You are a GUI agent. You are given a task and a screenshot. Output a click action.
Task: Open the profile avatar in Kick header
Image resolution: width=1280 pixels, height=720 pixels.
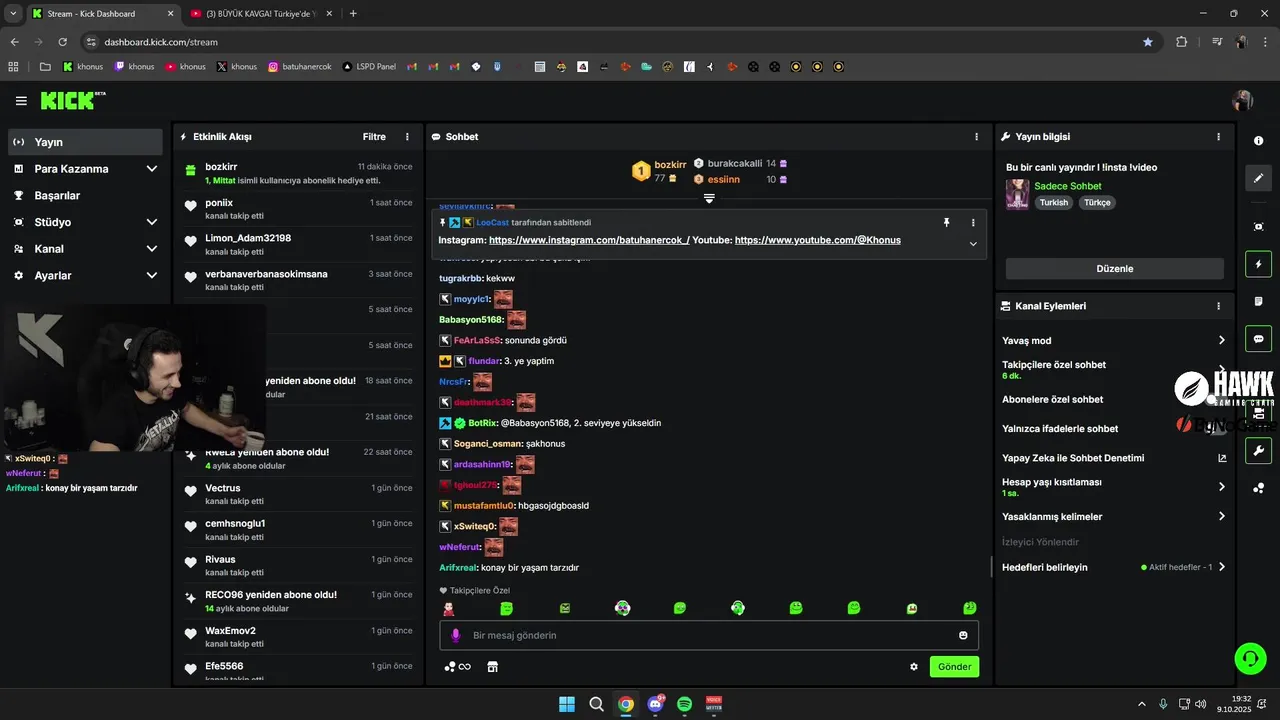[1243, 101]
